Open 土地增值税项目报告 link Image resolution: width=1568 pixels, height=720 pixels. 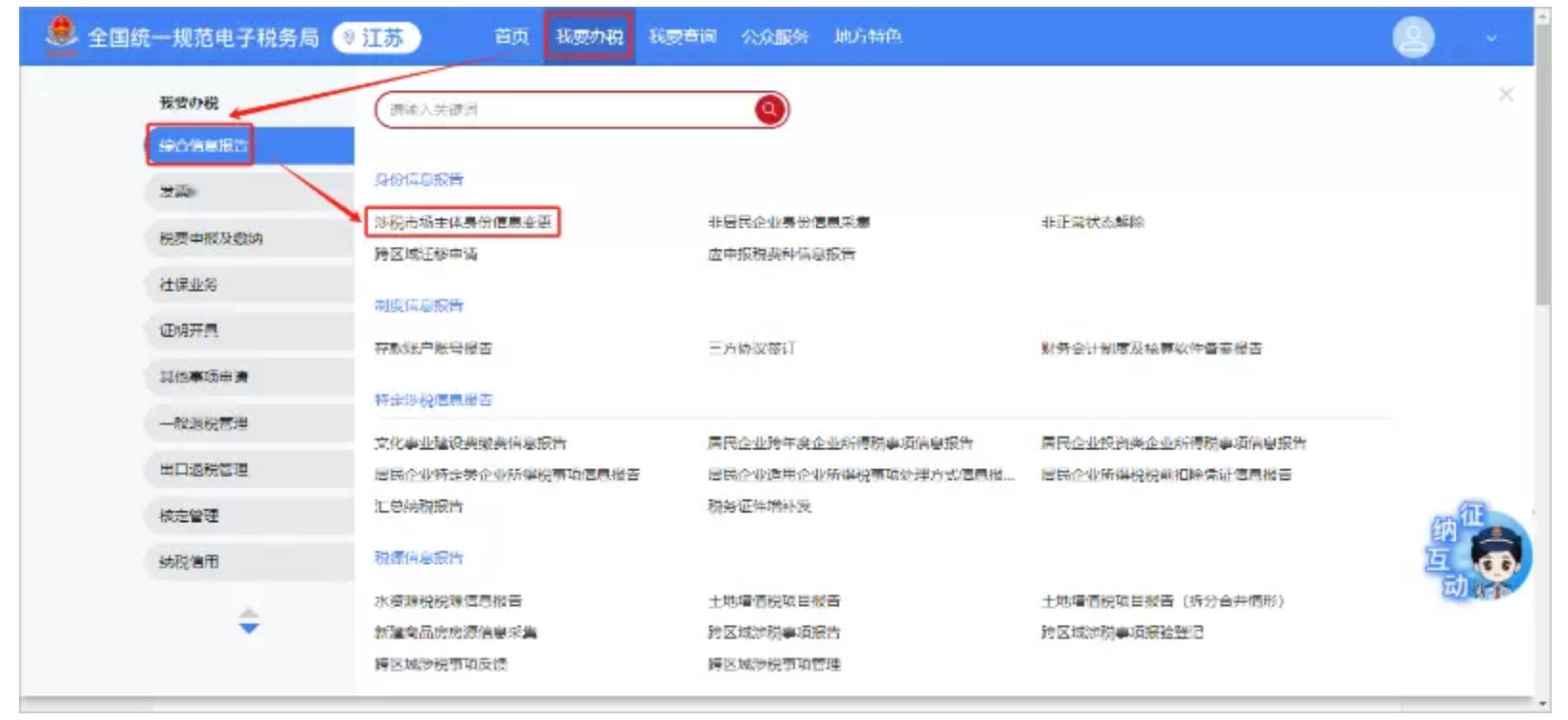tap(774, 601)
